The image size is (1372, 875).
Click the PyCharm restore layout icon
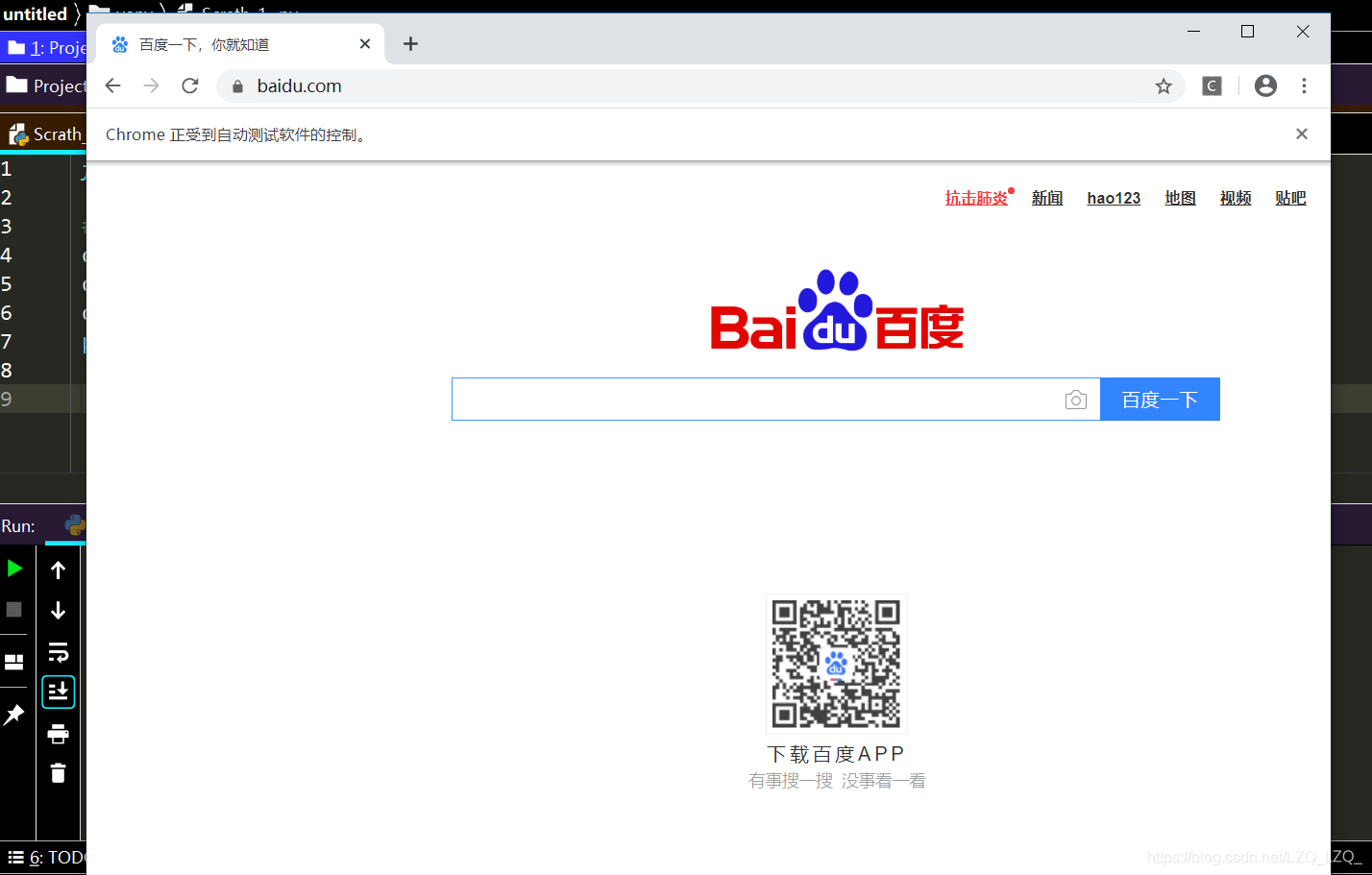pyautogui.click(x=14, y=662)
